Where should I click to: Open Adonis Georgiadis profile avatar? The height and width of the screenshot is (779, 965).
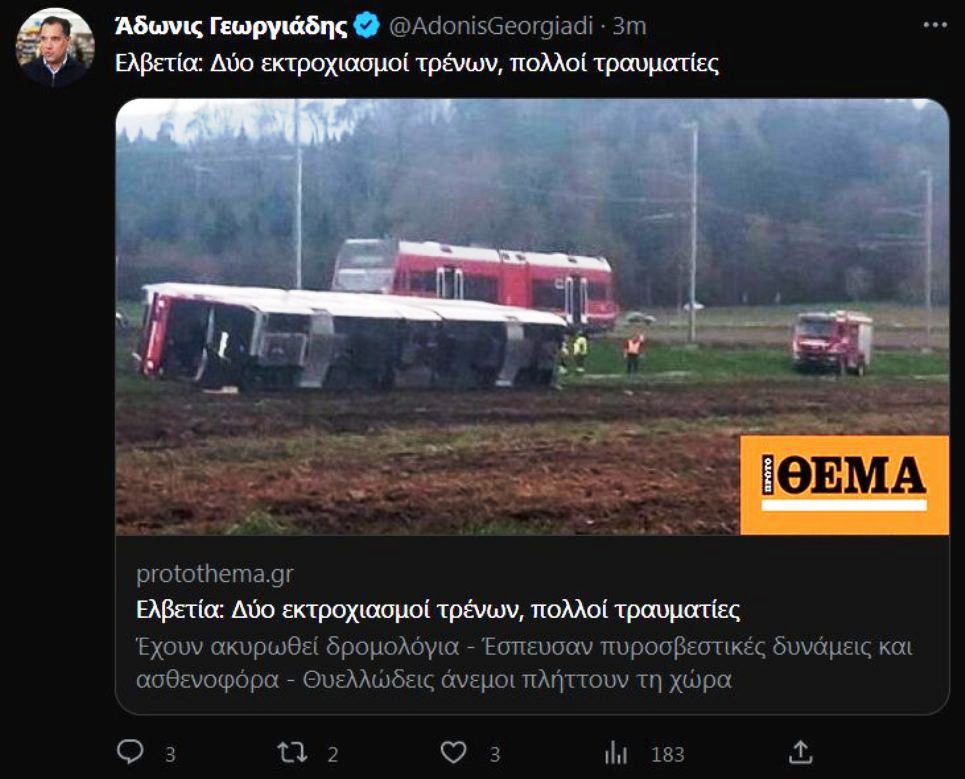pos(55,47)
